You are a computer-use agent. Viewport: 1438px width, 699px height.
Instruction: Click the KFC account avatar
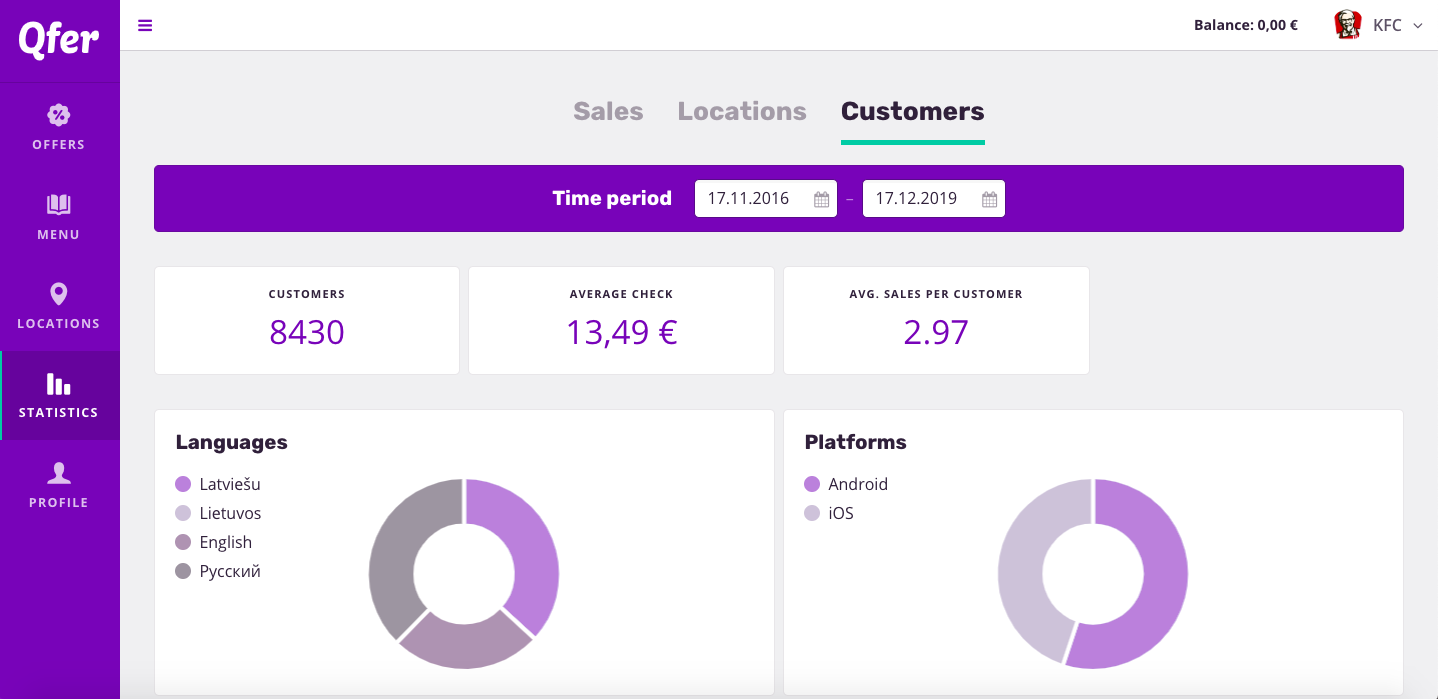(1348, 25)
